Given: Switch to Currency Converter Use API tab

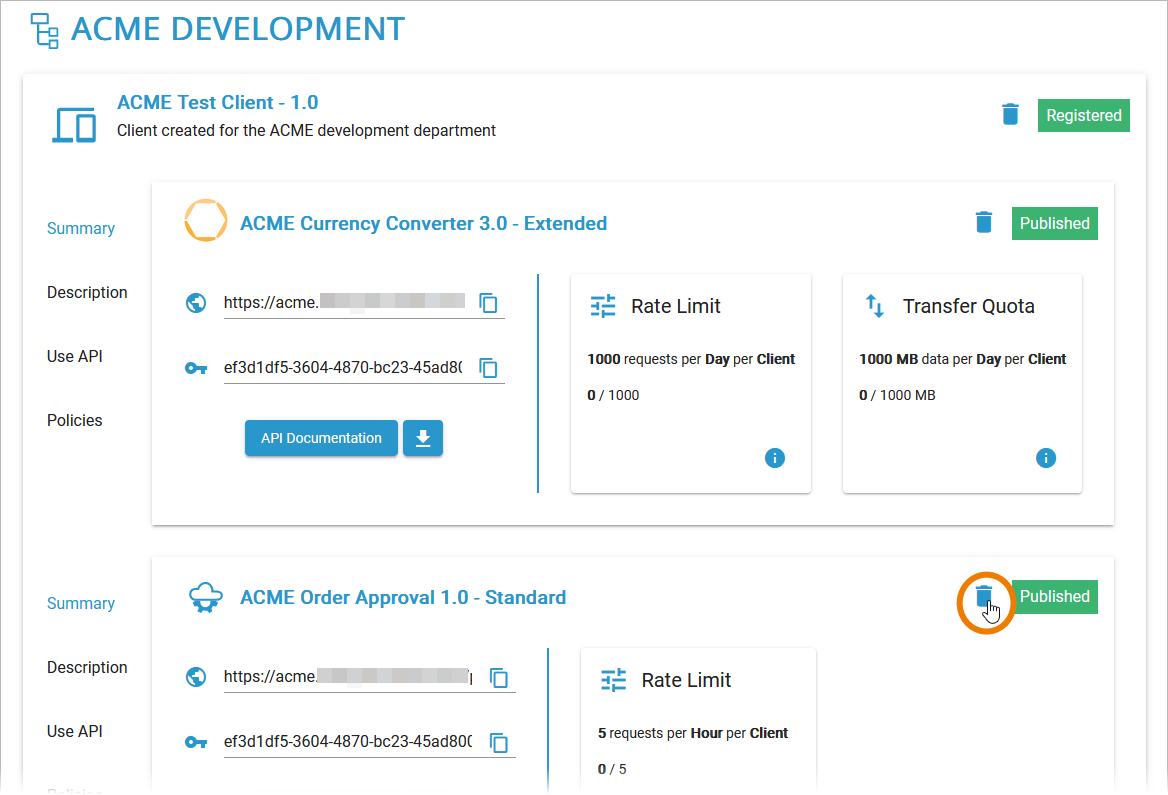Looking at the screenshot, I should [75, 356].
